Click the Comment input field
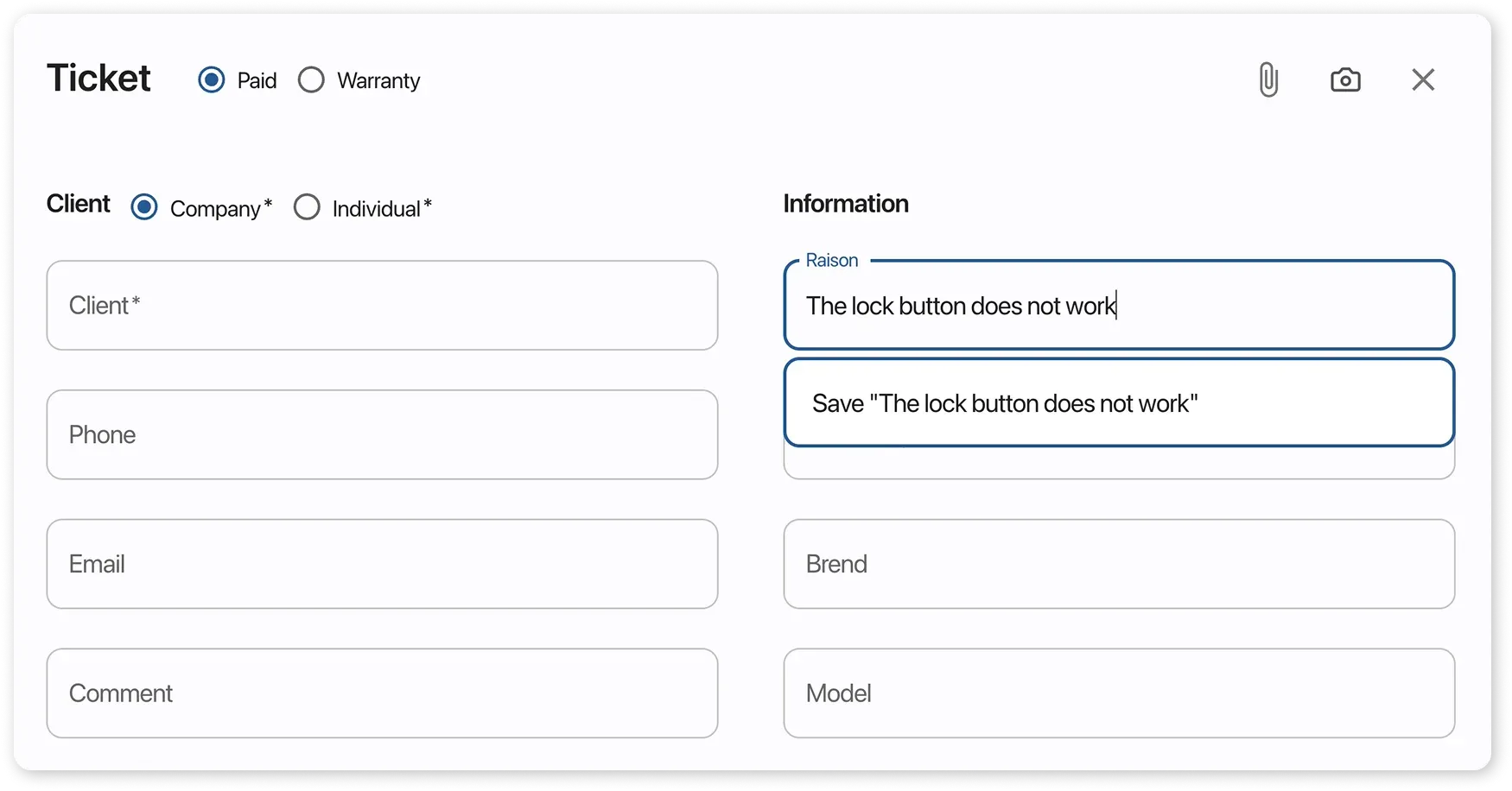Screen dimensions: 1512x791 [383, 693]
